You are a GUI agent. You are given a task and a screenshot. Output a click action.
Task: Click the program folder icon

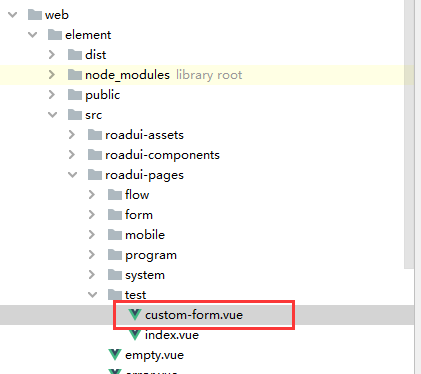point(115,255)
